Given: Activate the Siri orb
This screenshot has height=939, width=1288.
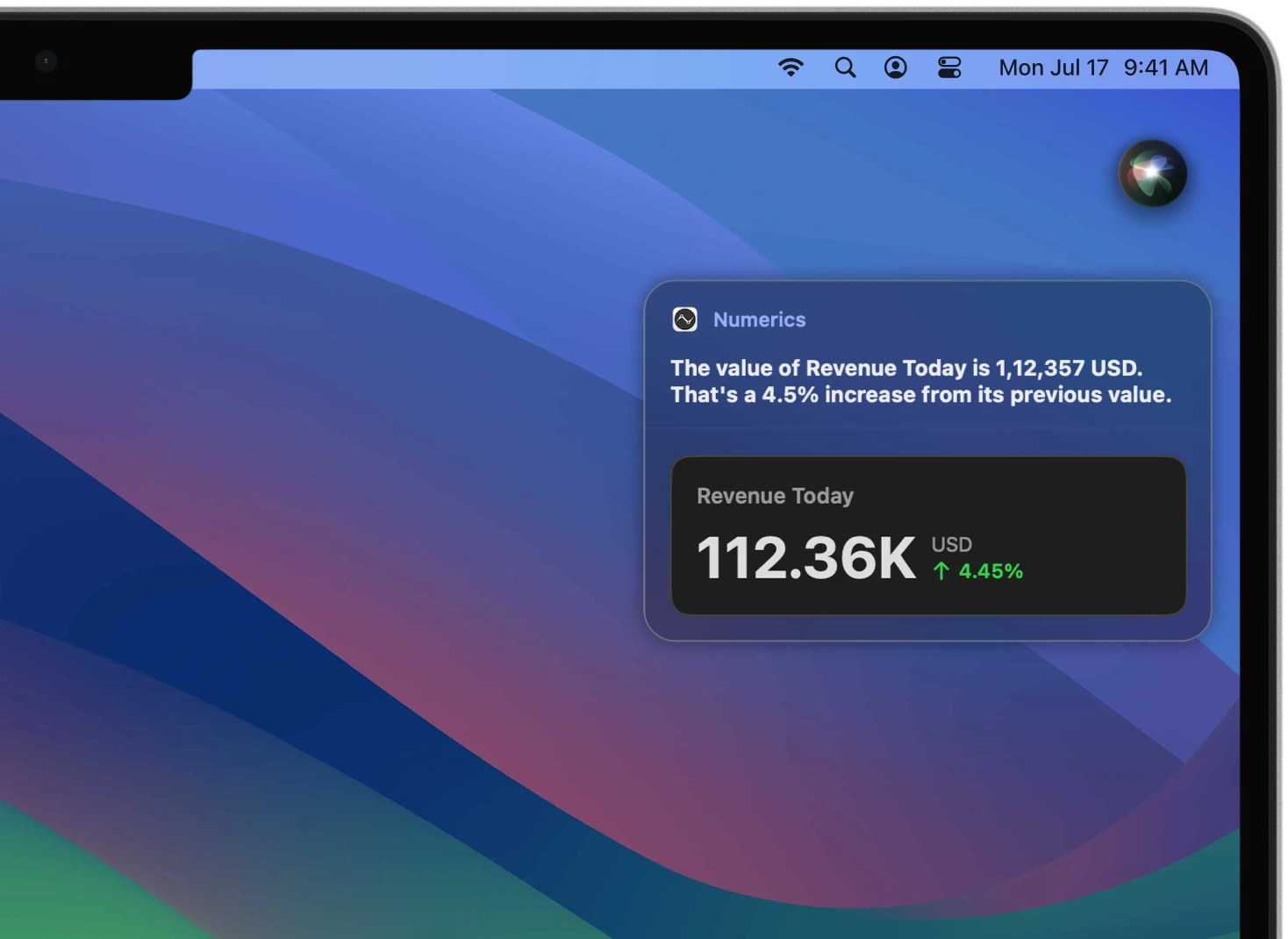Looking at the screenshot, I should pyautogui.click(x=1153, y=173).
